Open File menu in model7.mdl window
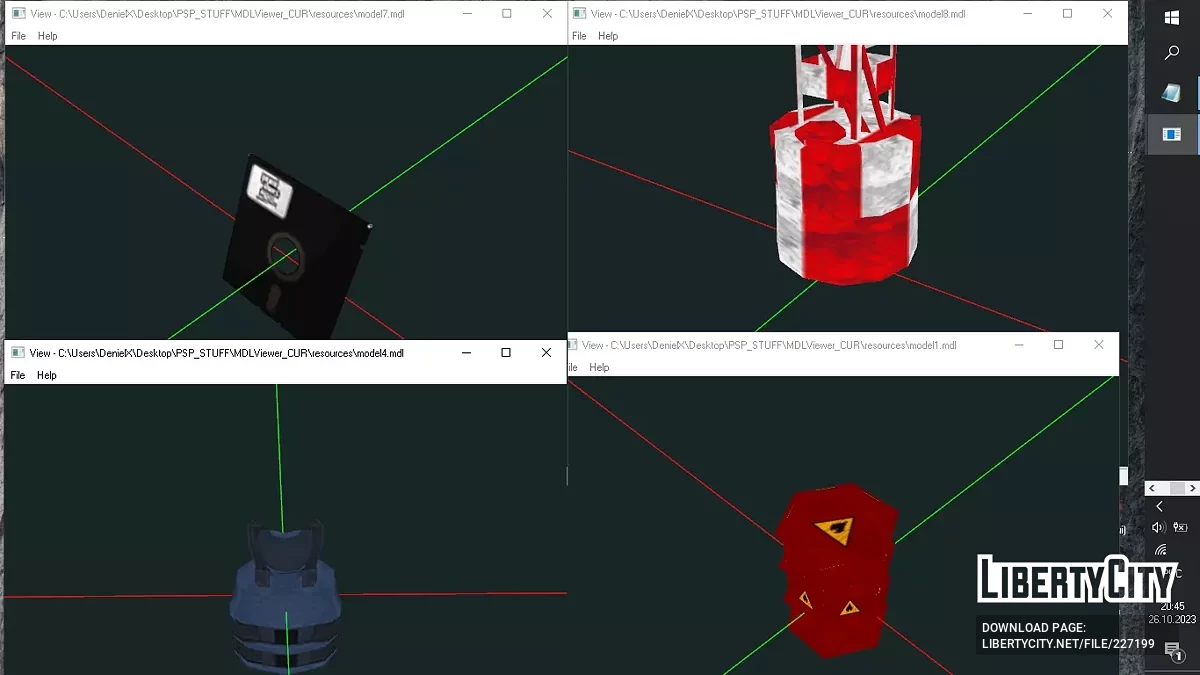1200x675 pixels. tap(18, 36)
